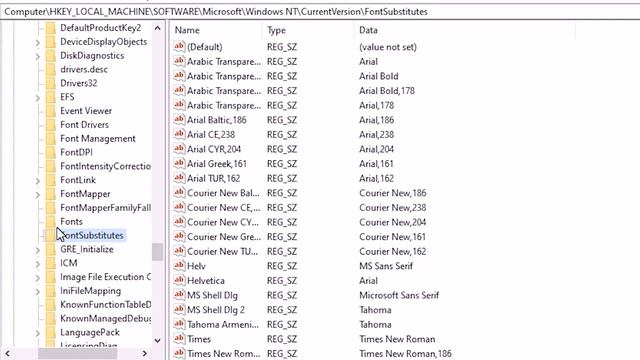Click the Microsoft Sans Serif data cell
This screenshot has height=360, width=640.
399,295
